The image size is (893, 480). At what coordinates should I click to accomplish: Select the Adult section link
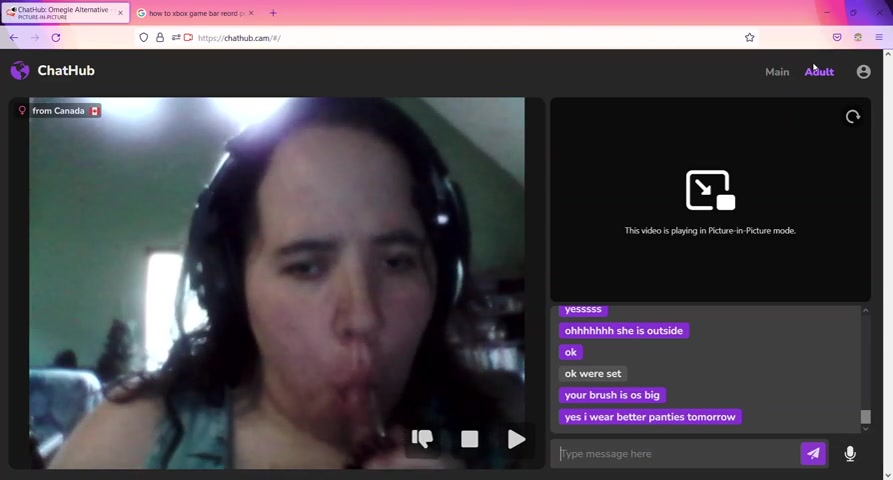[819, 72]
